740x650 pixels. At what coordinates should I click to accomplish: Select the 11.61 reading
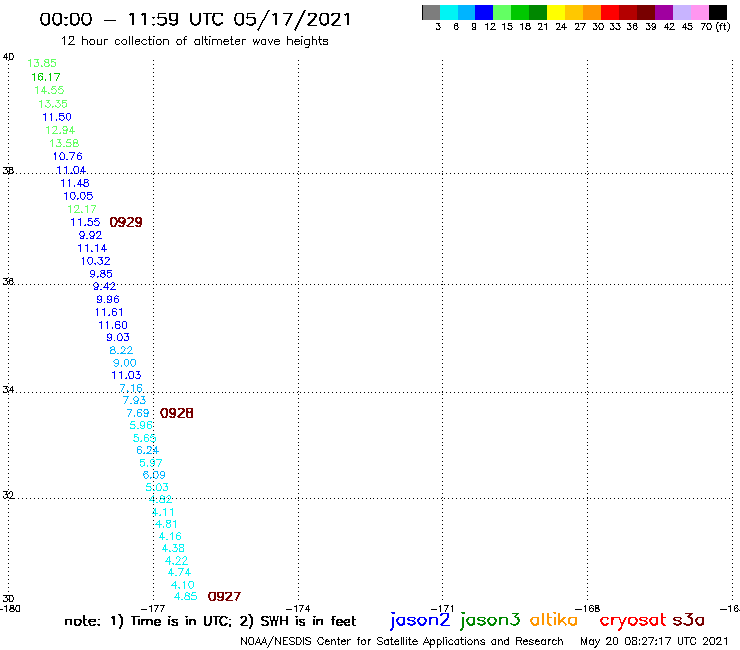pos(109,312)
